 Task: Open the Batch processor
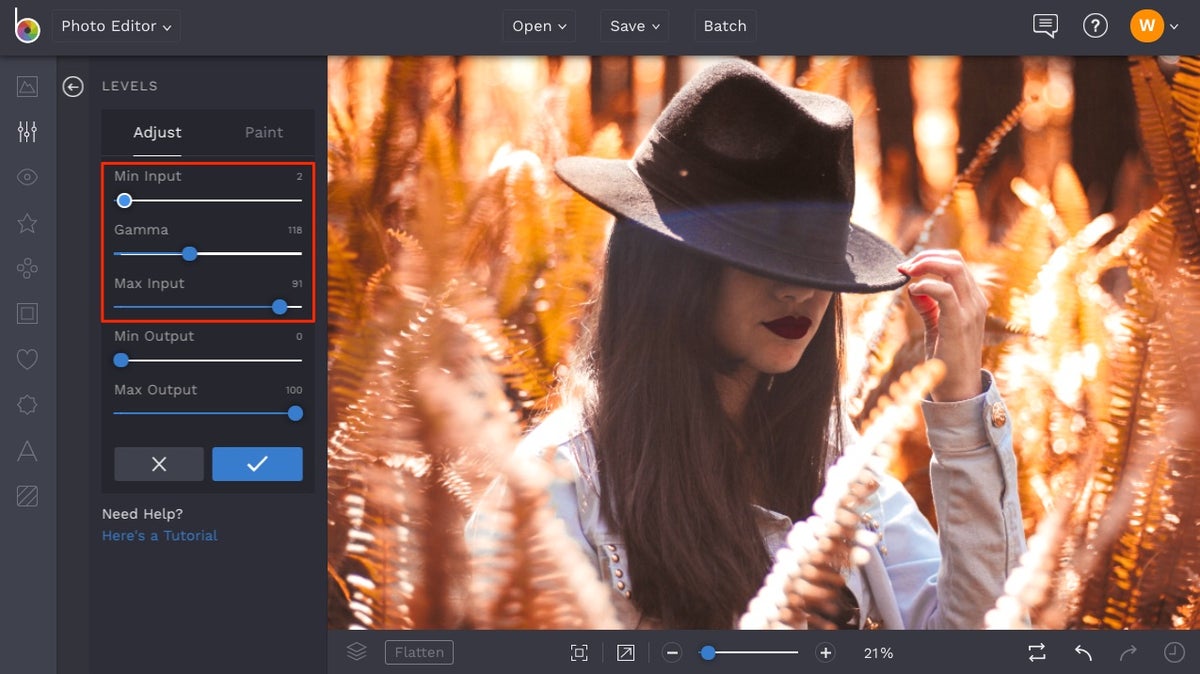[724, 26]
